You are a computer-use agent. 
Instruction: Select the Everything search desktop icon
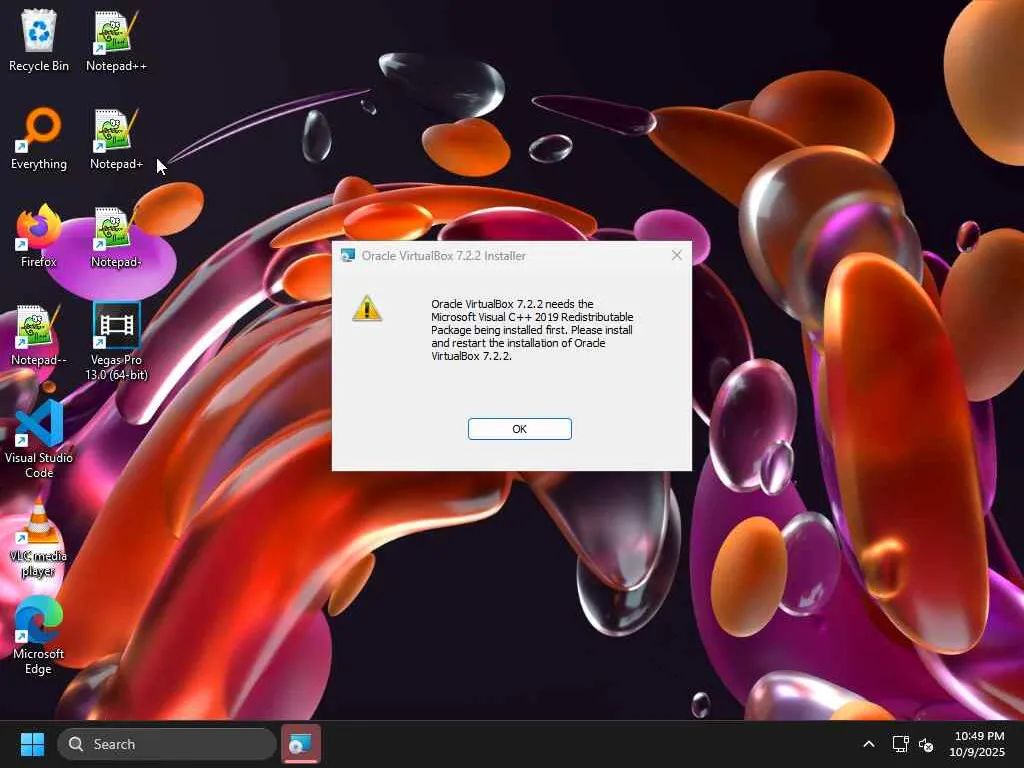(x=39, y=139)
